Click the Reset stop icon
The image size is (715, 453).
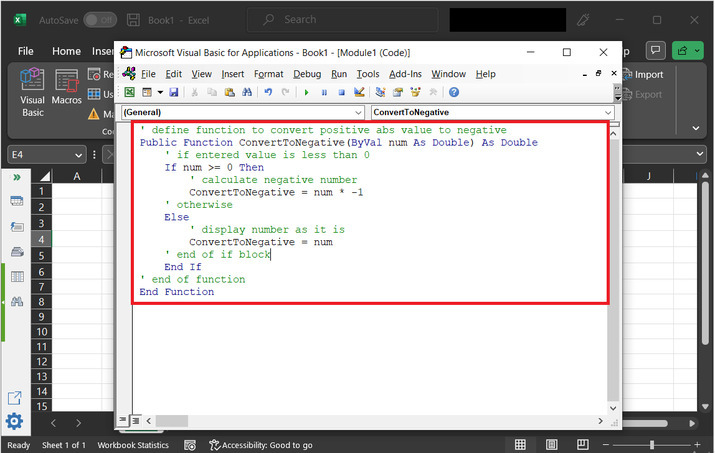pyautogui.click(x=342, y=92)
